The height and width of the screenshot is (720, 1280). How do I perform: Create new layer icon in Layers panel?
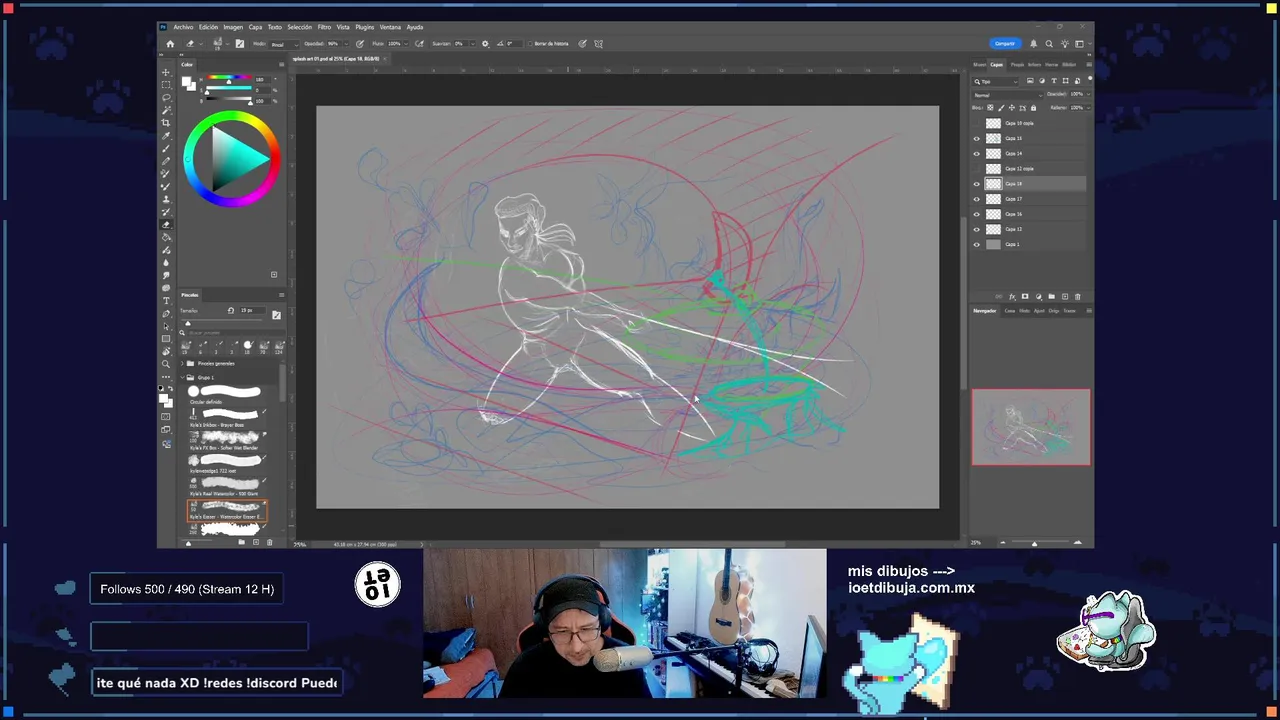point(1064,296)
